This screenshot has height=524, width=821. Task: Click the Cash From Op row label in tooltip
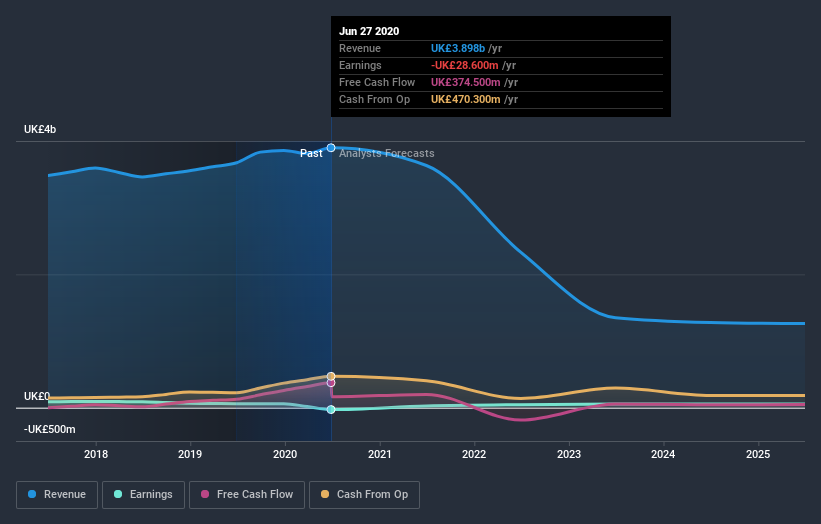pos(374,99)
